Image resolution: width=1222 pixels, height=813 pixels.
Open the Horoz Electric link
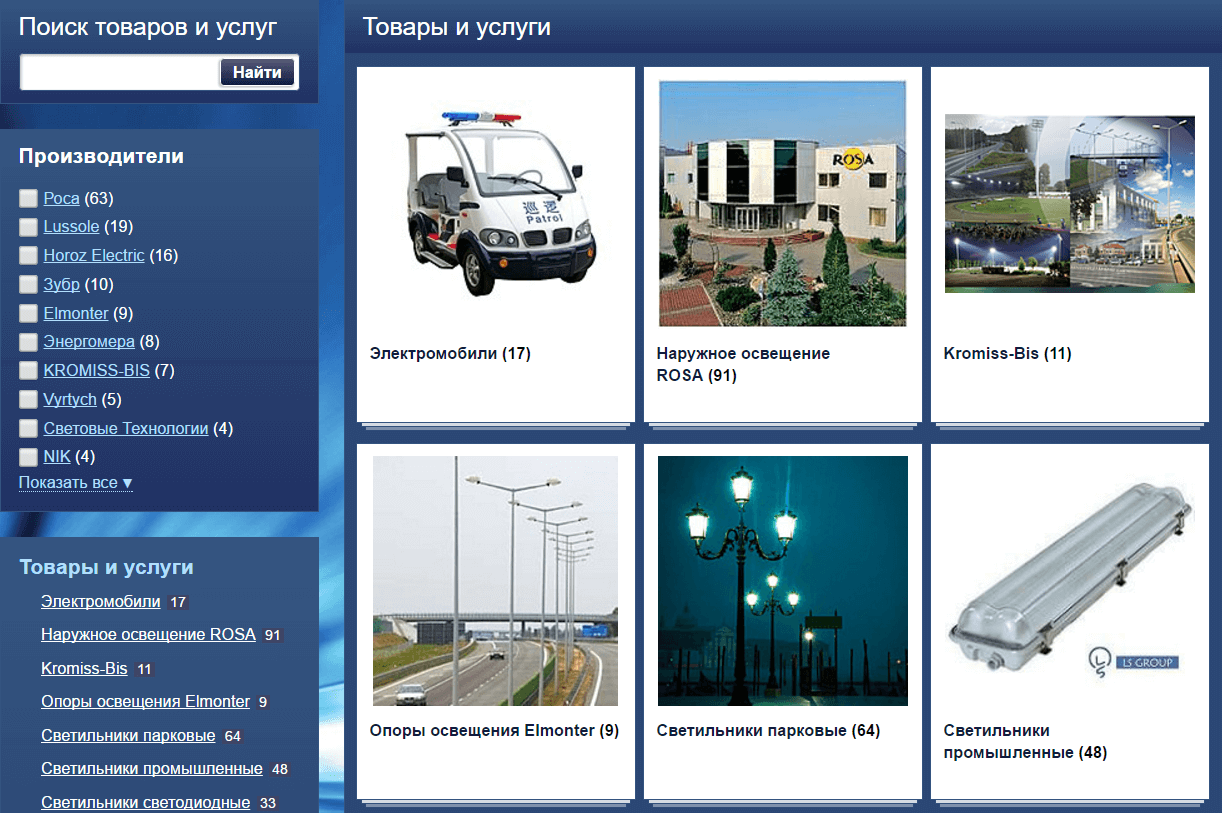point(94,255)
